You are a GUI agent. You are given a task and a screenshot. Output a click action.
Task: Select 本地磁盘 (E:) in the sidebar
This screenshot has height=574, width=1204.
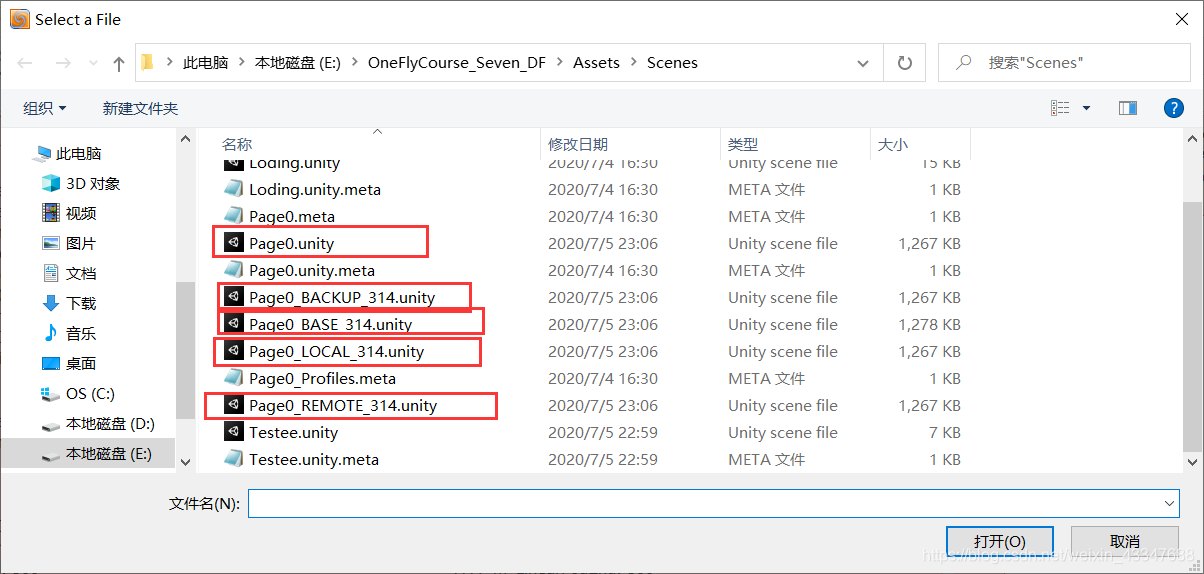108,453
